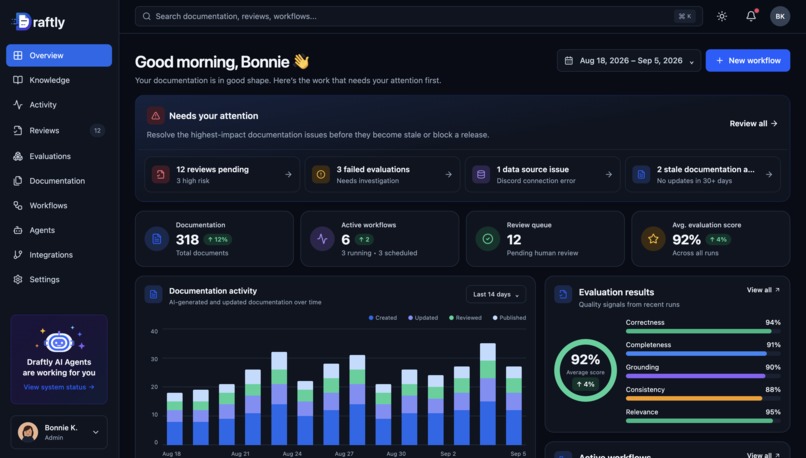Screen dimensions: 806x458
Task: Open the 3 failed evaluations arrow
Action: 449,175
